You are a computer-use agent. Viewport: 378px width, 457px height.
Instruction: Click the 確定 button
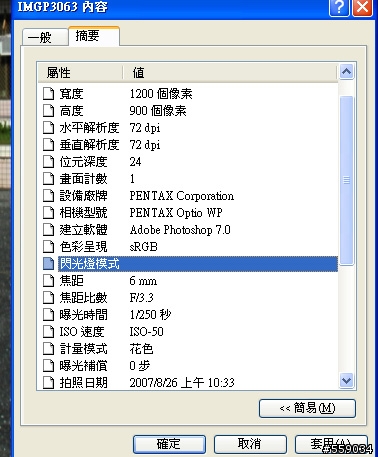tap(169, 444)
